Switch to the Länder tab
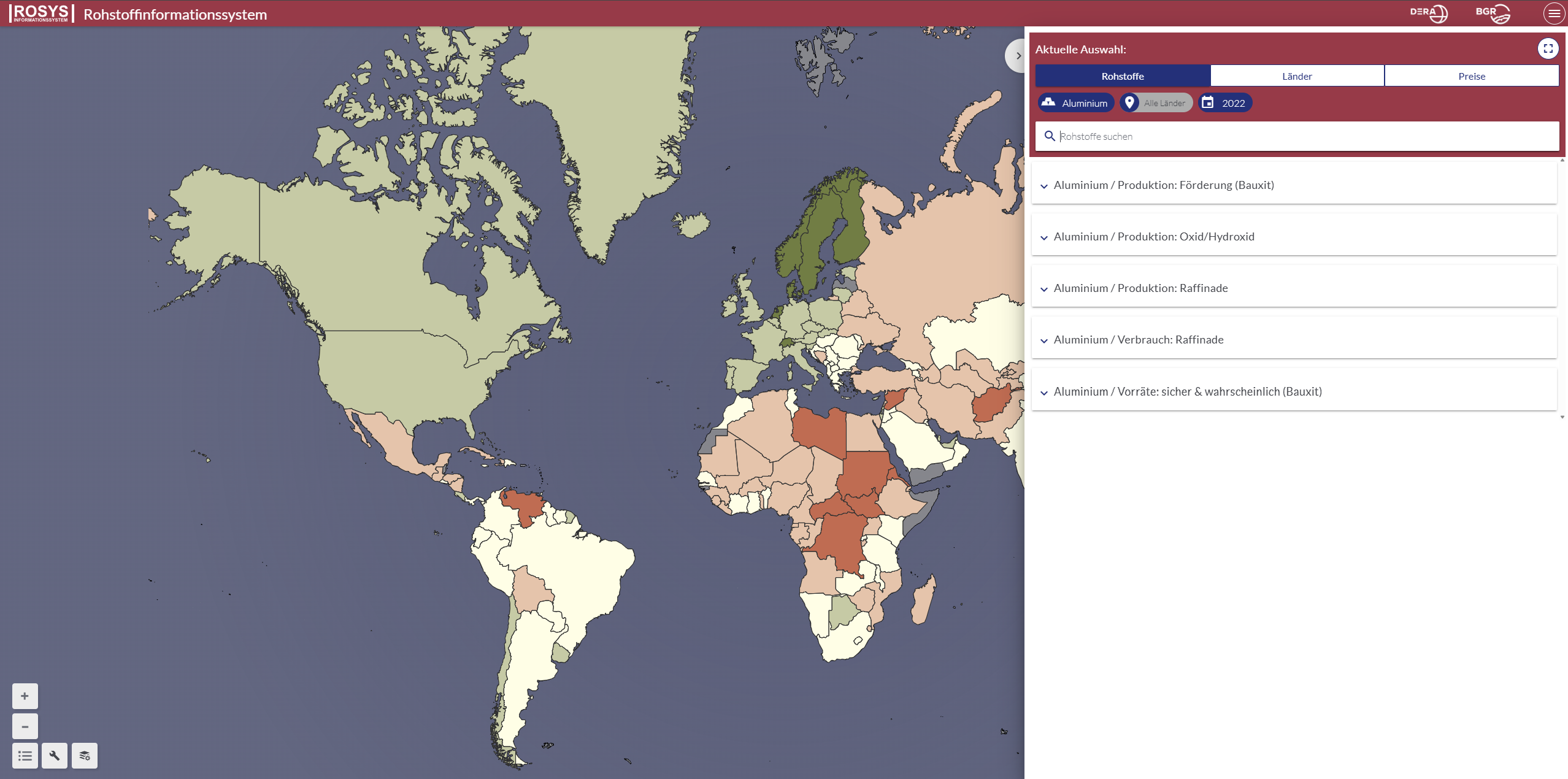1568x779 pixels. tap(1297, 76)
